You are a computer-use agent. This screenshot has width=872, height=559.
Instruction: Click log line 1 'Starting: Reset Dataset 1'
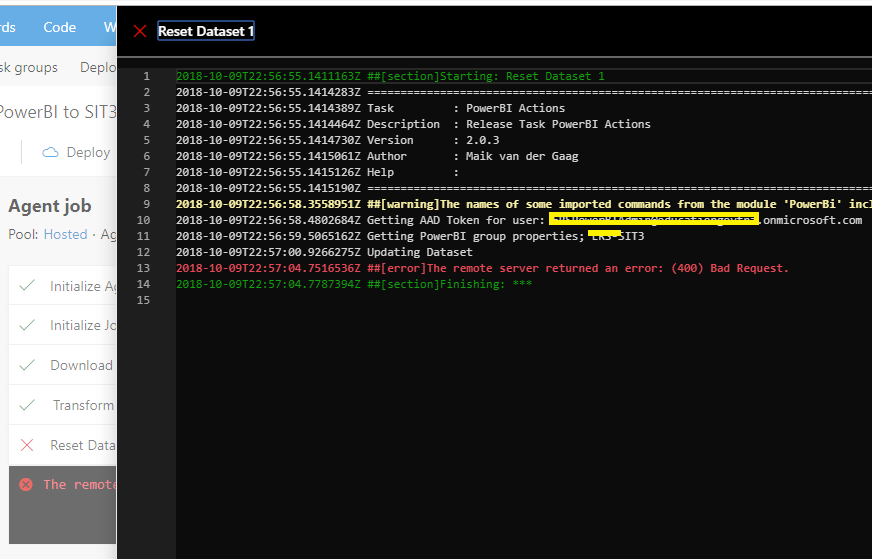[390, 76]
